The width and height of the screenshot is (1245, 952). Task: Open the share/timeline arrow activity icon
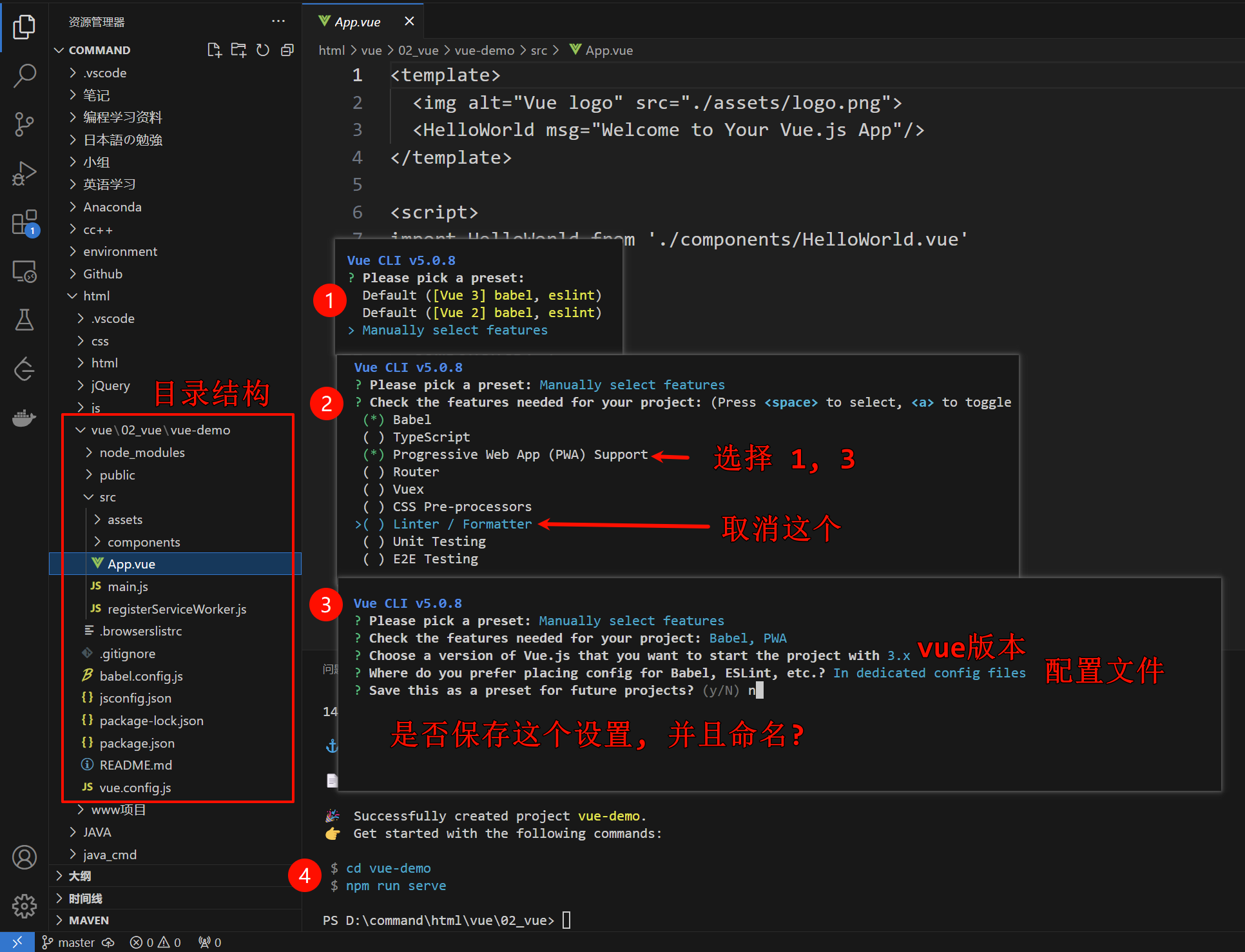pos(24,369)
